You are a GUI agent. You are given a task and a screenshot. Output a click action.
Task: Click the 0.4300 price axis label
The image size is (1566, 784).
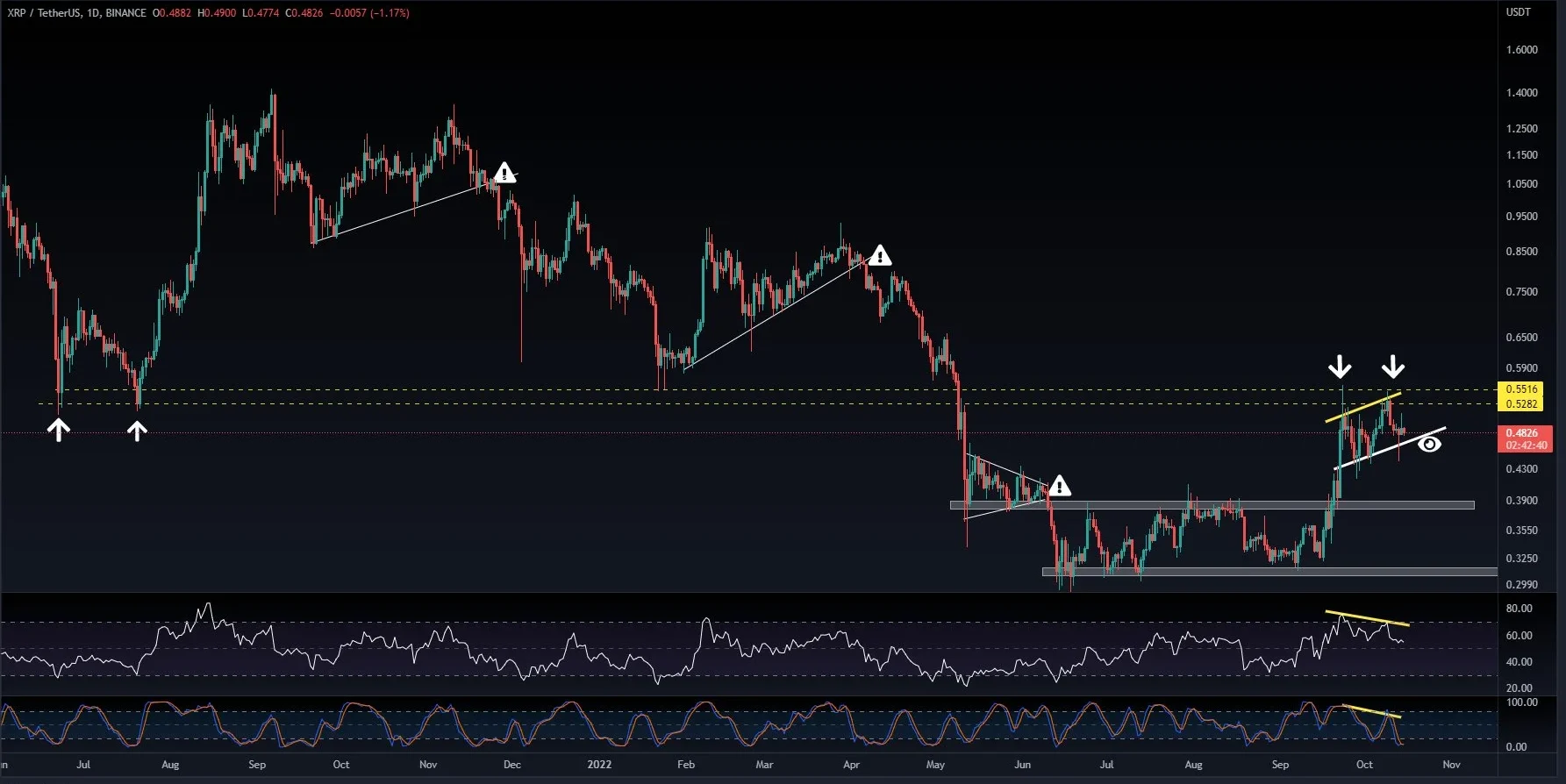[1522, 469]
